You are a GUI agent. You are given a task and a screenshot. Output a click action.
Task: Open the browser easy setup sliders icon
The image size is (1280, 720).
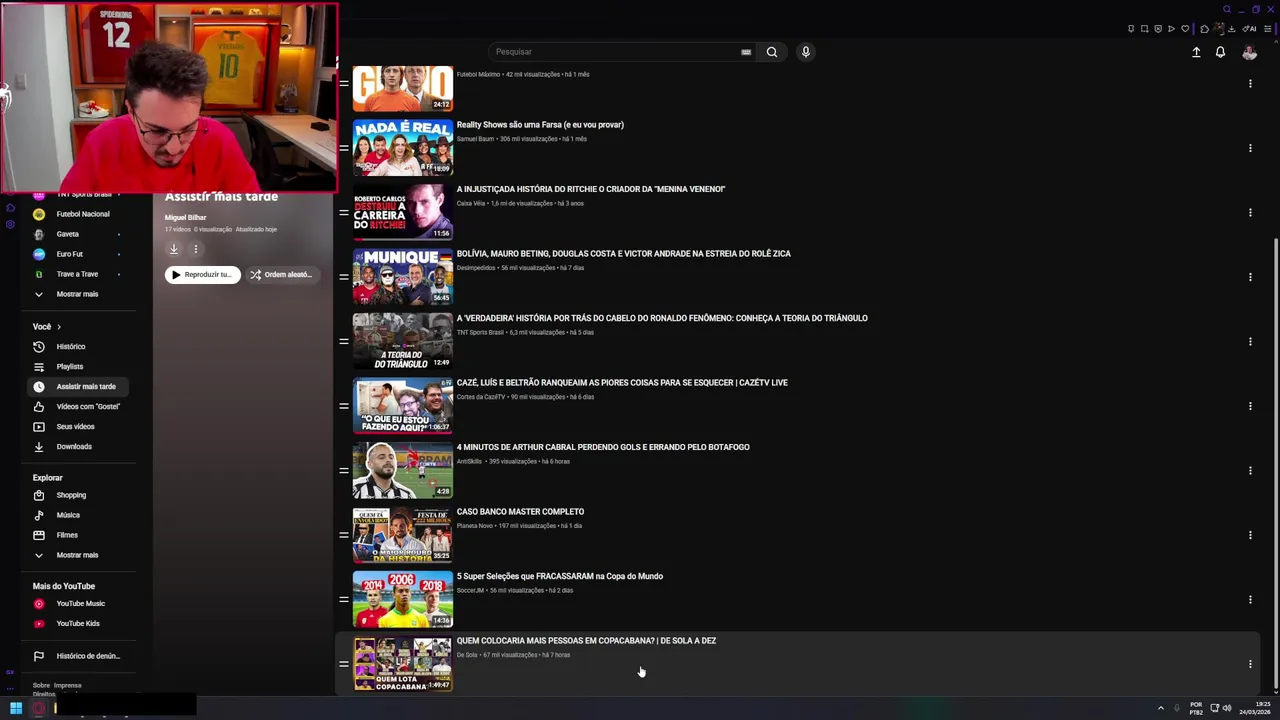[x=1267, y=29]
